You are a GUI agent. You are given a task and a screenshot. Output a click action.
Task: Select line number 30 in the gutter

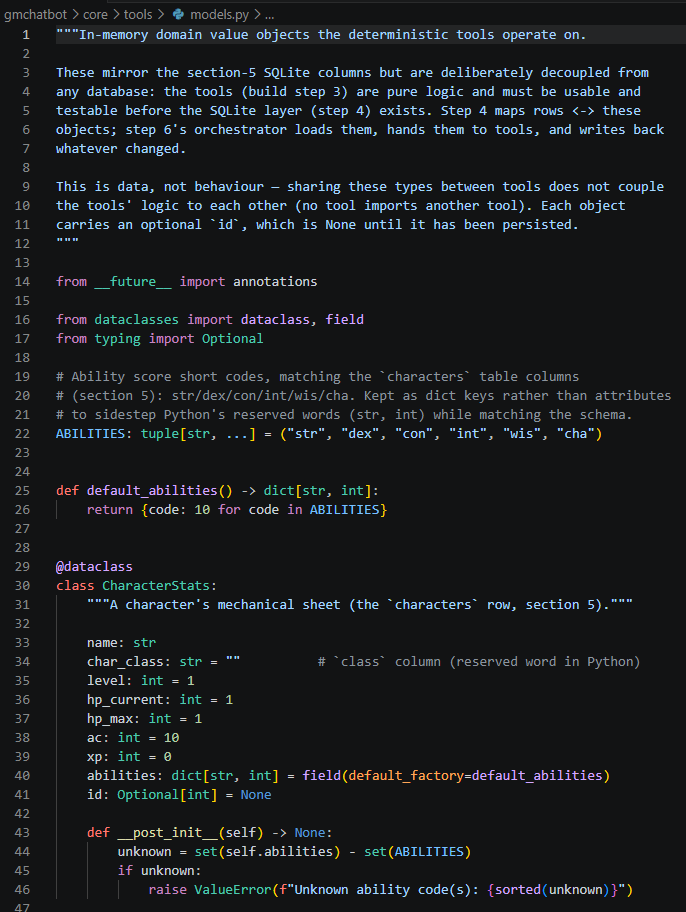(22, 586)
